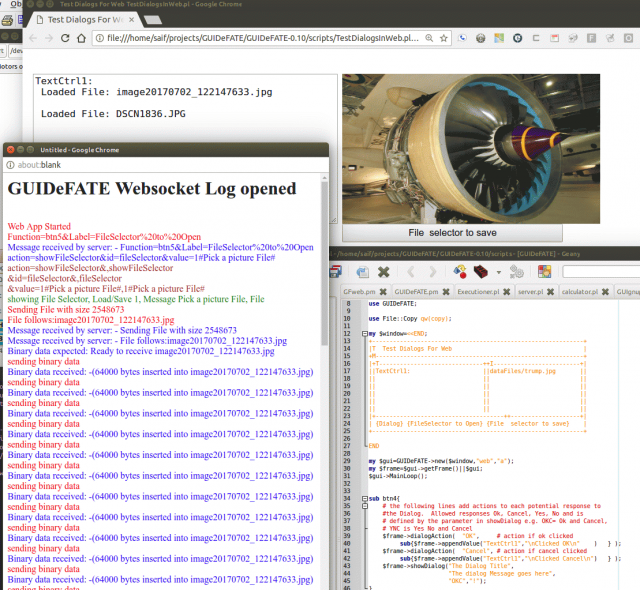Click the GUIDeFATE Websocket Log opened heading
This screenshot has width=640, height=590.
tap(152, 189)
